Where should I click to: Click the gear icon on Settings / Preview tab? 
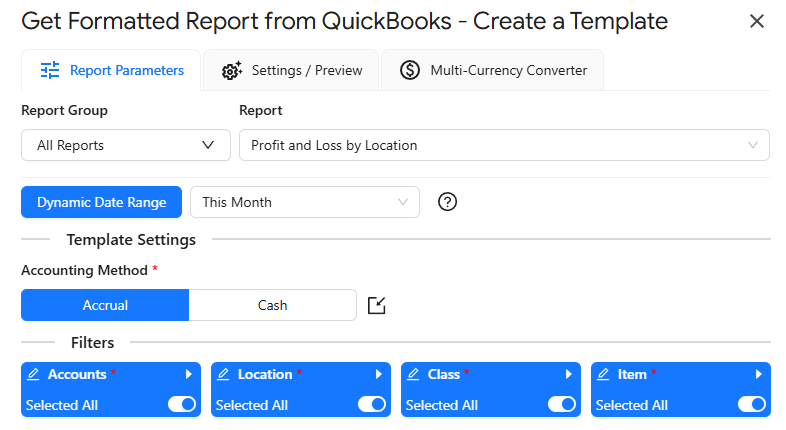[x=232, y=71]
